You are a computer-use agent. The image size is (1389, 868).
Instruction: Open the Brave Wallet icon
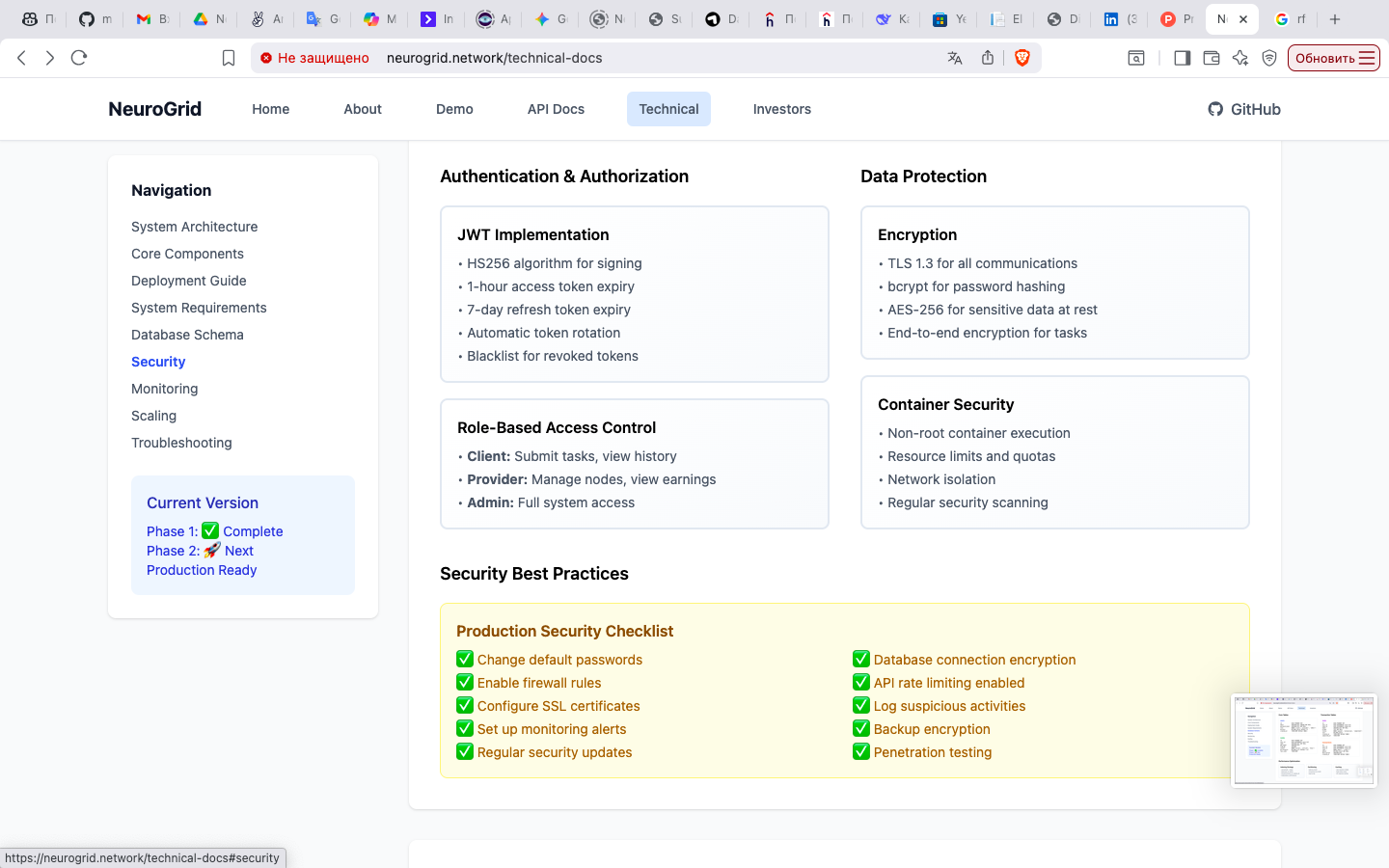pyautogui.click(x=1212, y=58)
